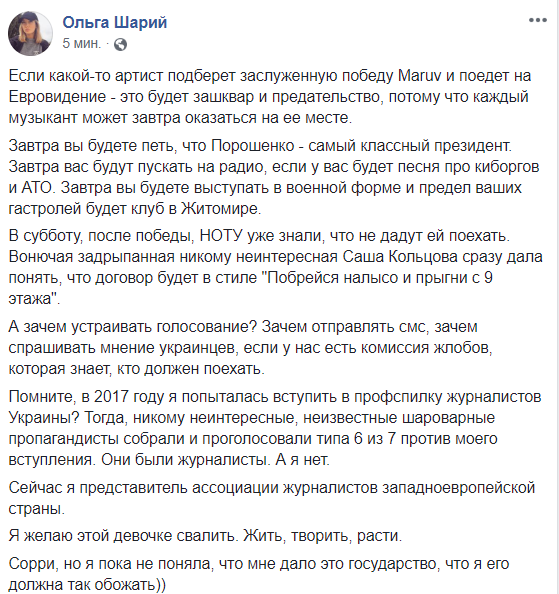Open the post options three-dot menu
The height and width of the screenshot is (594, 559).
click(538, 20)
